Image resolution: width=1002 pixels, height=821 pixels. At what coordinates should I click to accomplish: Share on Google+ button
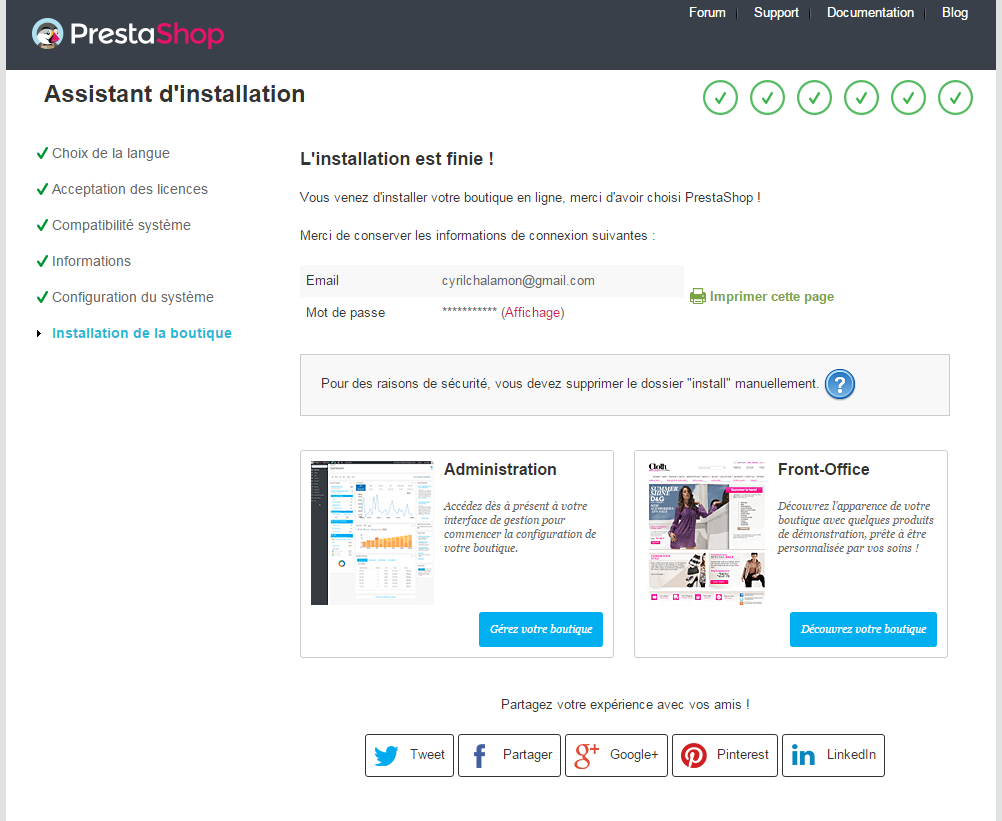coord(616,755)
